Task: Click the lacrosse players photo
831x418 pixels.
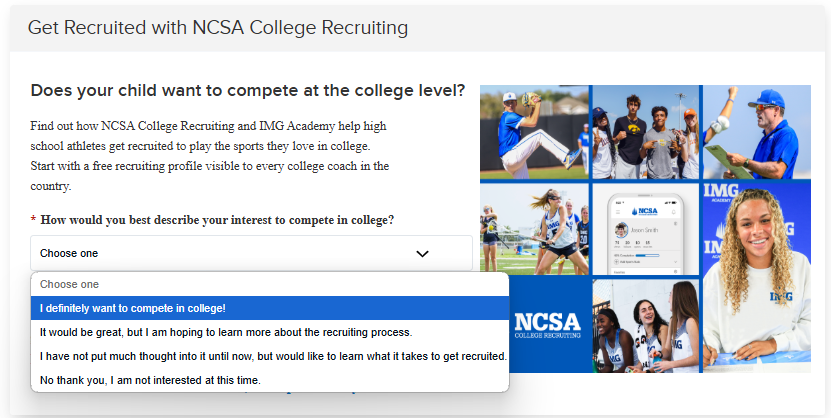Action: tap(534, 229)
